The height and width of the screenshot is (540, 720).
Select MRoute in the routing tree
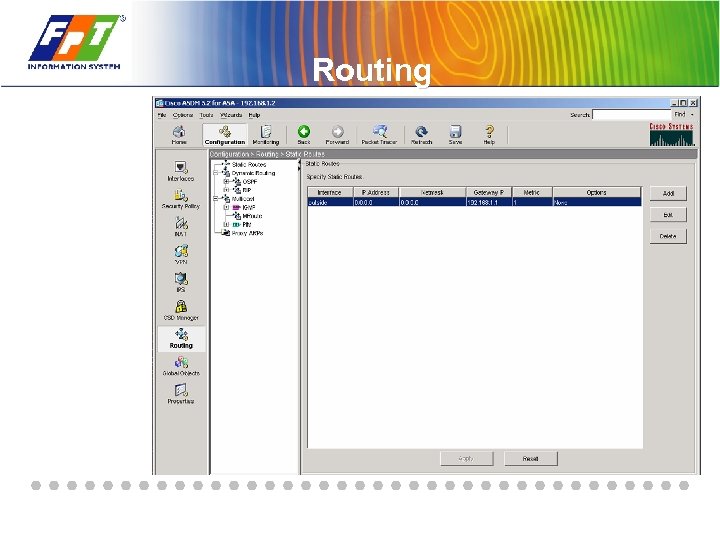click(253, 216)
